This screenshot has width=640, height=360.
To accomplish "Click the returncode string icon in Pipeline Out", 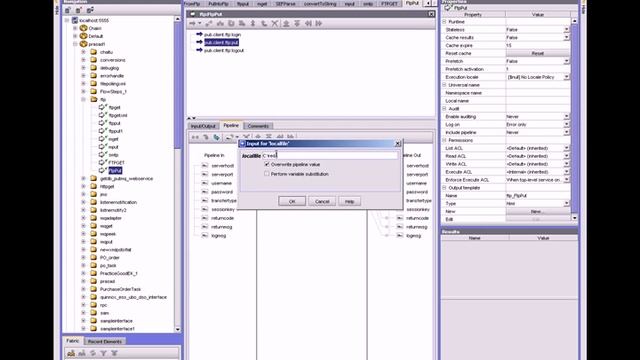I will coord(400,218).
